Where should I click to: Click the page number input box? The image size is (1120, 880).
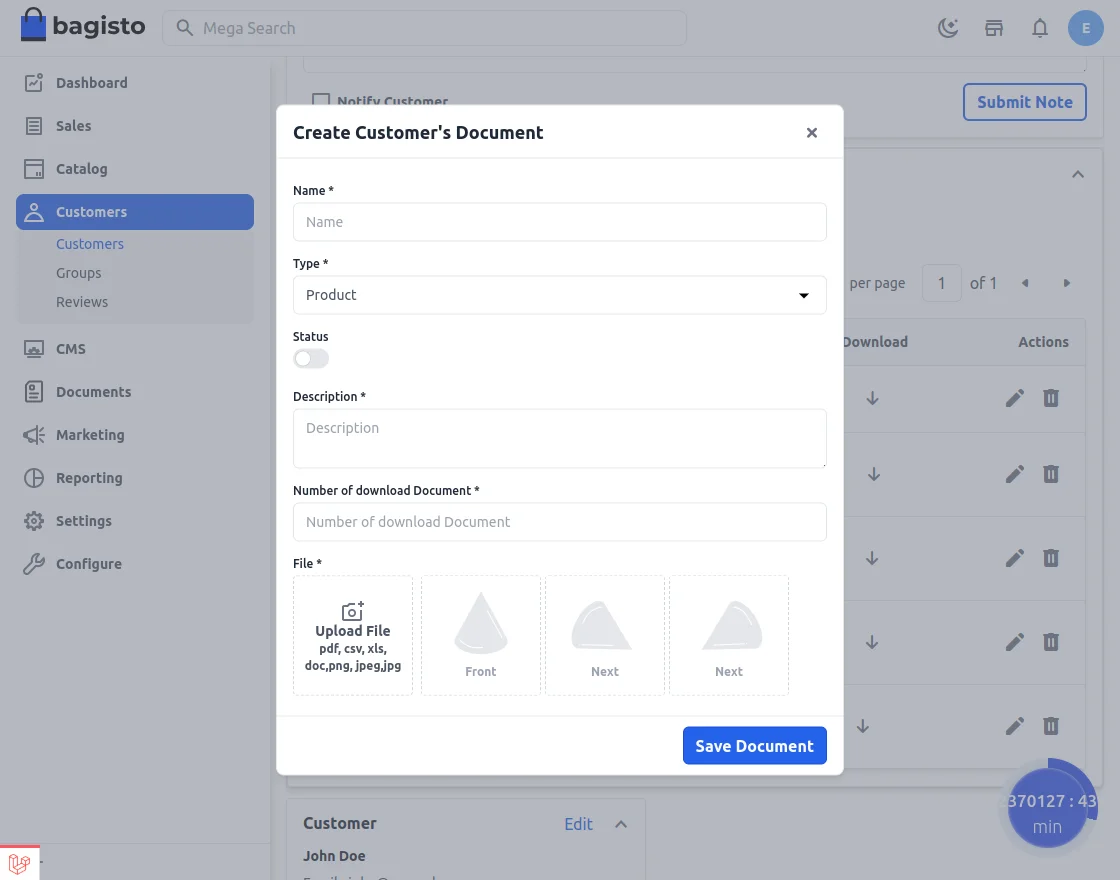click(941, 284)
